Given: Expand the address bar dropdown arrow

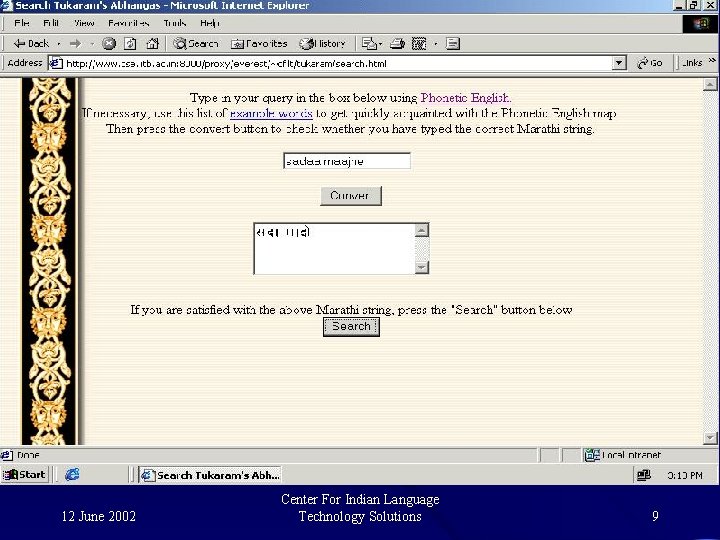Looking at the screenshot, I should tap(619, 63).
